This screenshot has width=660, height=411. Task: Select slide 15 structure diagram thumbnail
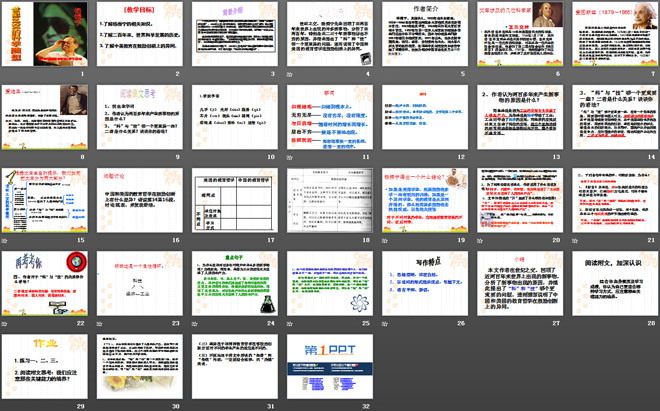point(45,200)
